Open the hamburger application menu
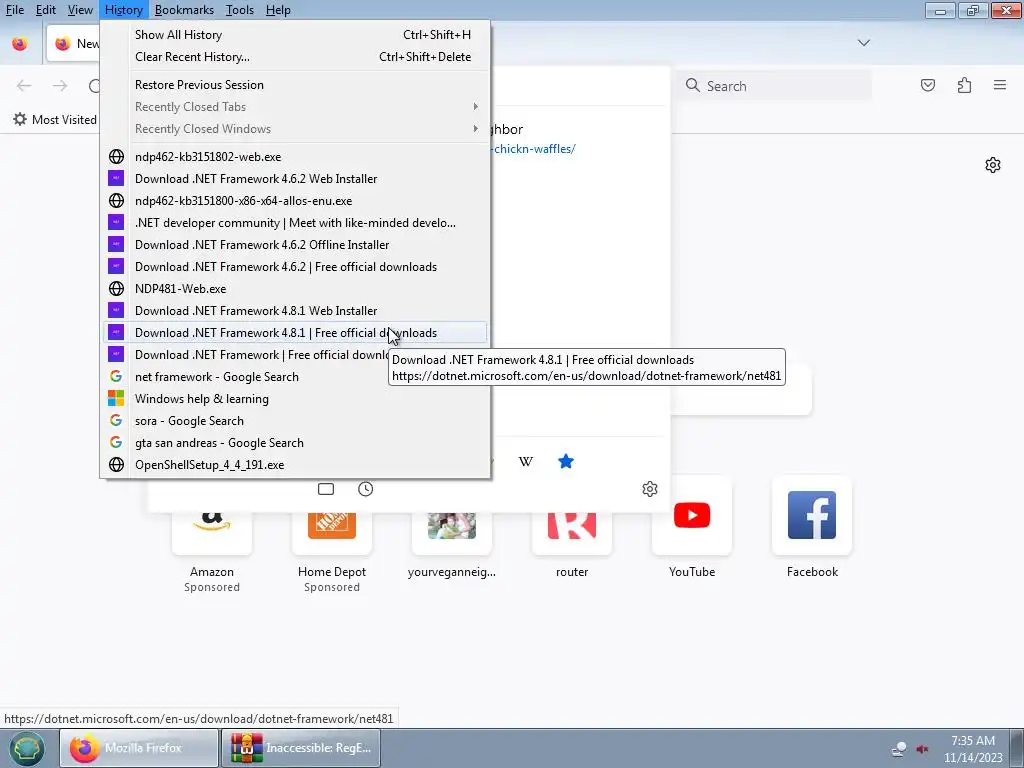This screenshot has width=1024, height=768. 1000,86
